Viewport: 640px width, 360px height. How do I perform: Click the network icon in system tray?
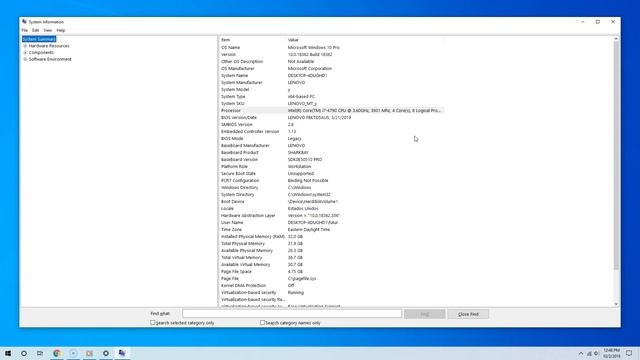[x=589, y=353]
